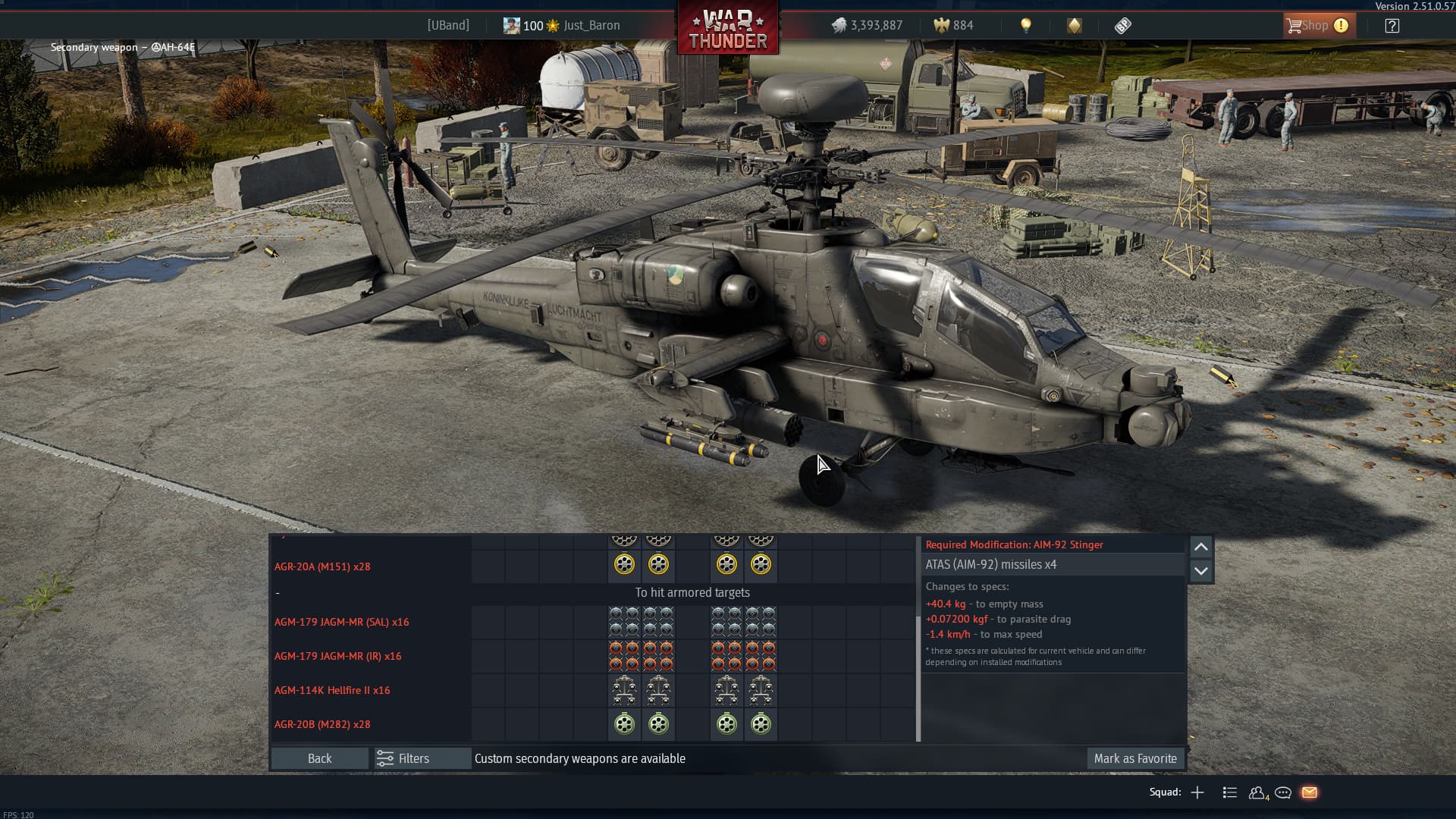The image size is (1456, 819).
Task: Select AGM-179 JAGM-MR (SAL) x16 preset
Action: pos(341,622)
